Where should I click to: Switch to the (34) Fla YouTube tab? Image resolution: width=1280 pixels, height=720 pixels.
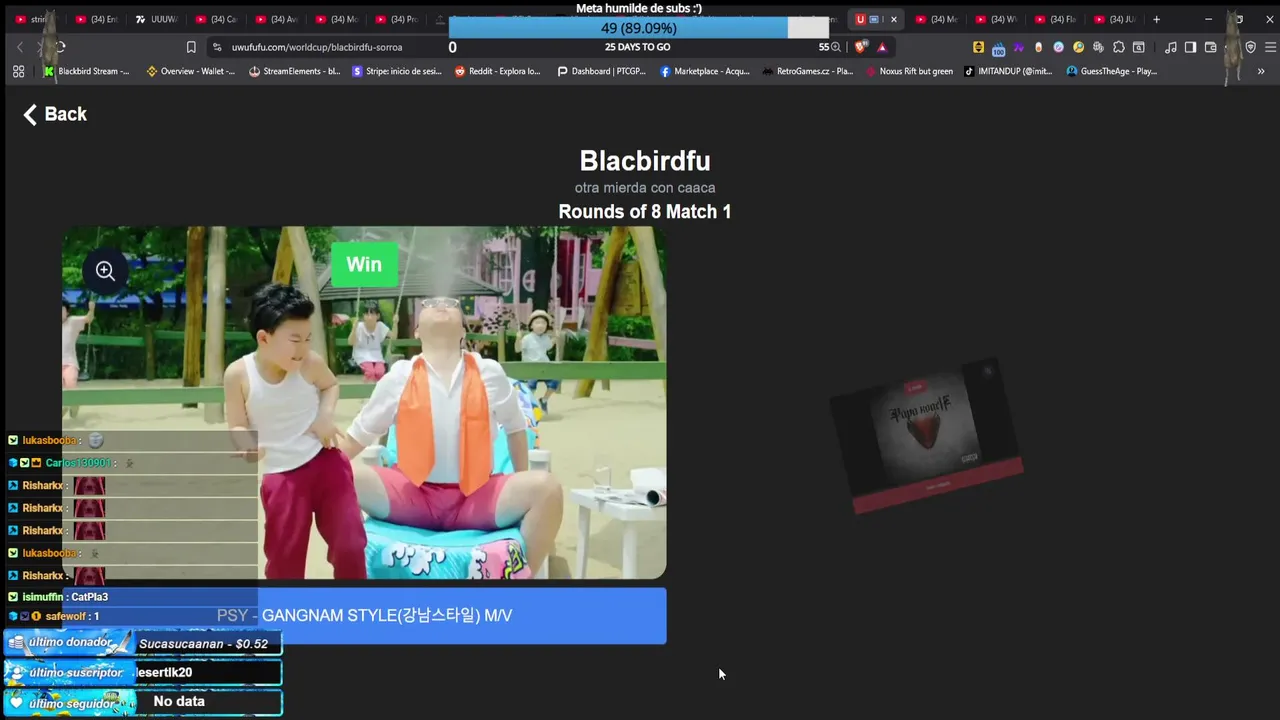coord(1056,19)
